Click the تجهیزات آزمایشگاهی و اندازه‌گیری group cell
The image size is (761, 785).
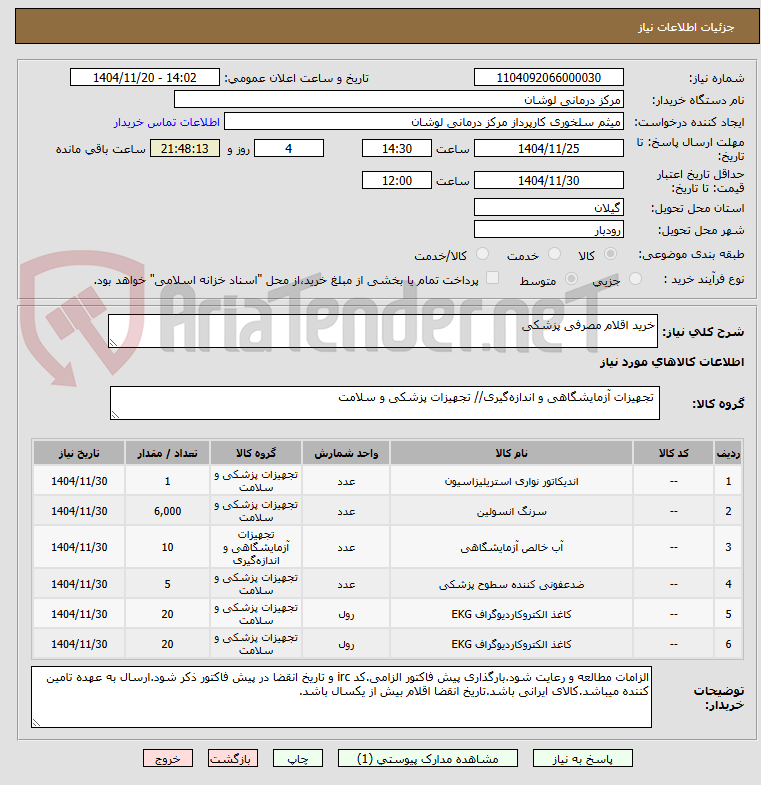256,547
